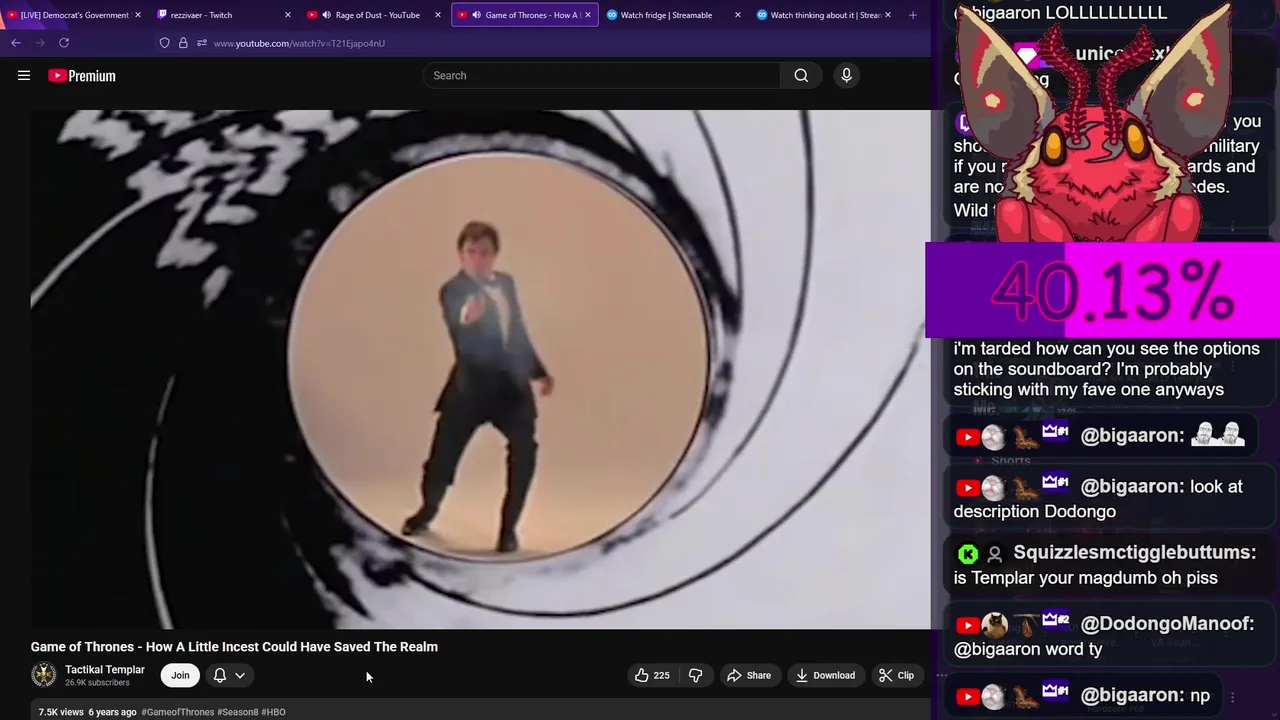
Task: Open site permissions icon in address bar
Action: pyautogui.click(x=202, y=43)
